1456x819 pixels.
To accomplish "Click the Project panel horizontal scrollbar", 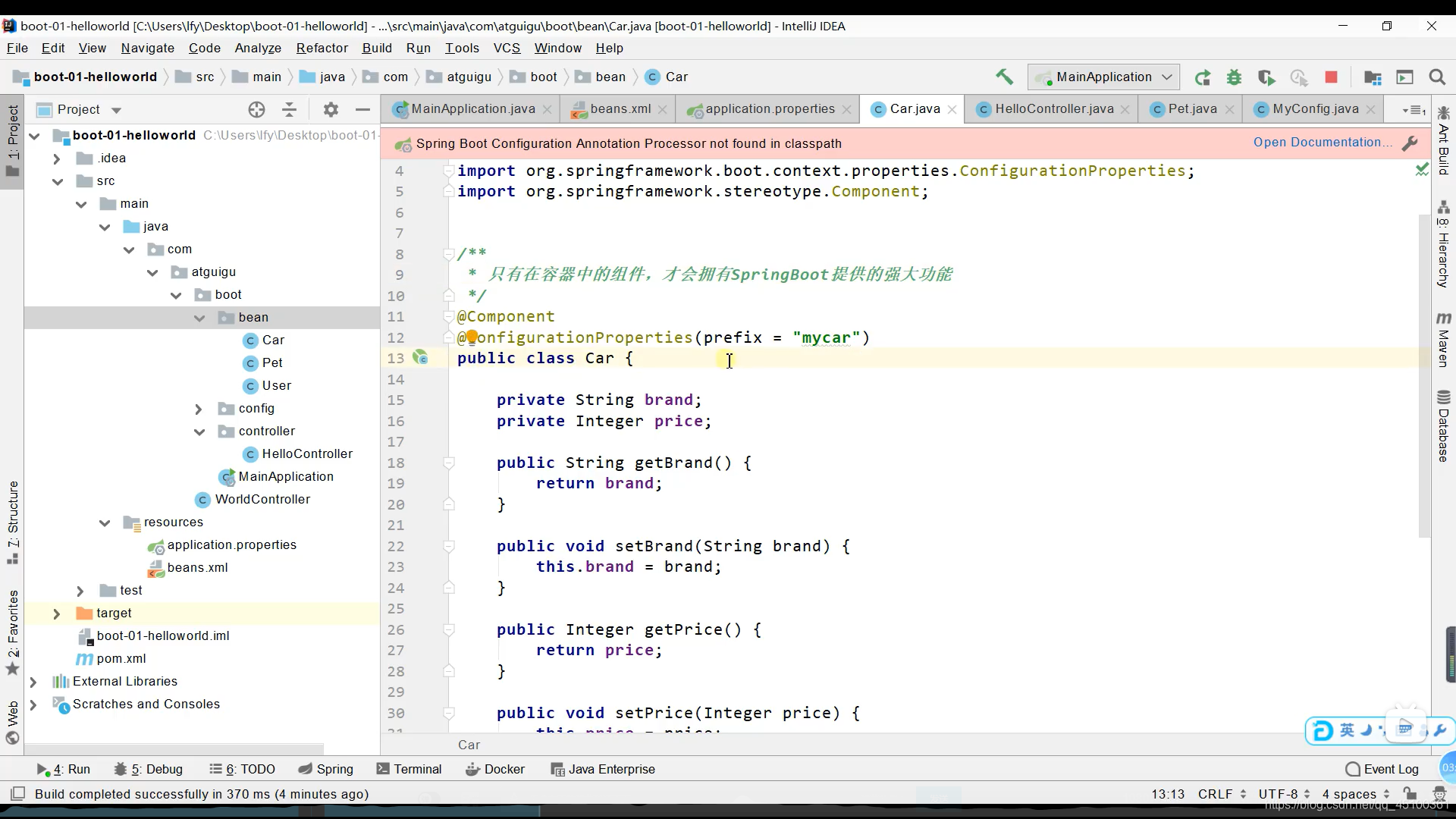I will [x=174, y=748].
